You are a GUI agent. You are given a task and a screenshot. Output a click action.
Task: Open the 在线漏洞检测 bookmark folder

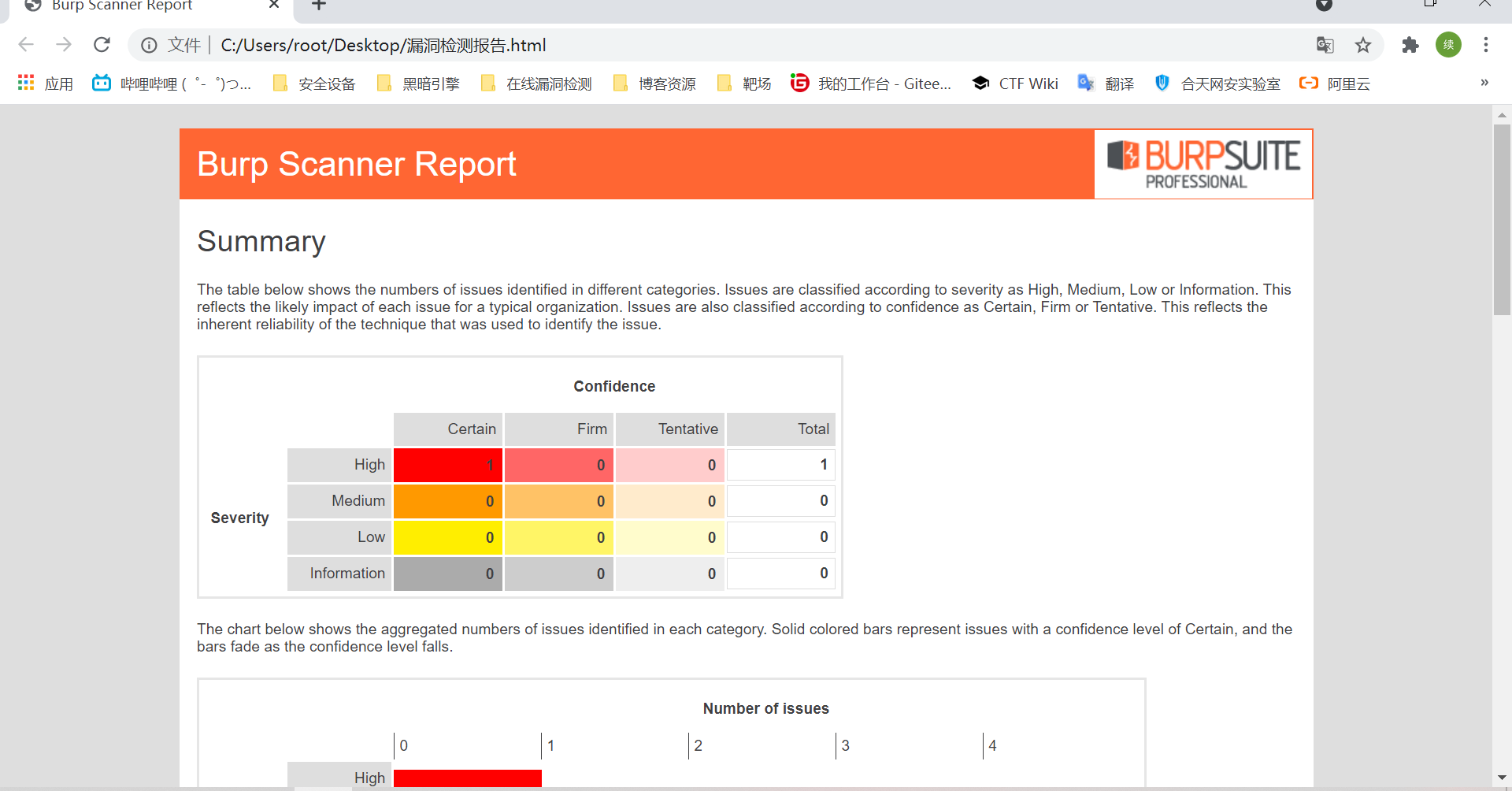click(536, 84)
